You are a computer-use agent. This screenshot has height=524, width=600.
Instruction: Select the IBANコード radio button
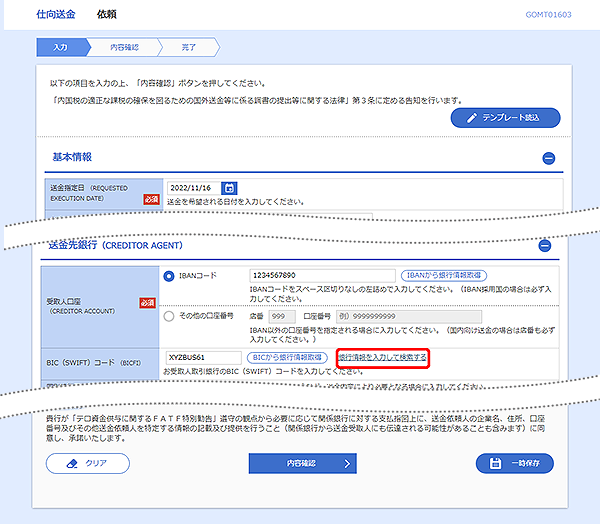[x=169, y=276]
